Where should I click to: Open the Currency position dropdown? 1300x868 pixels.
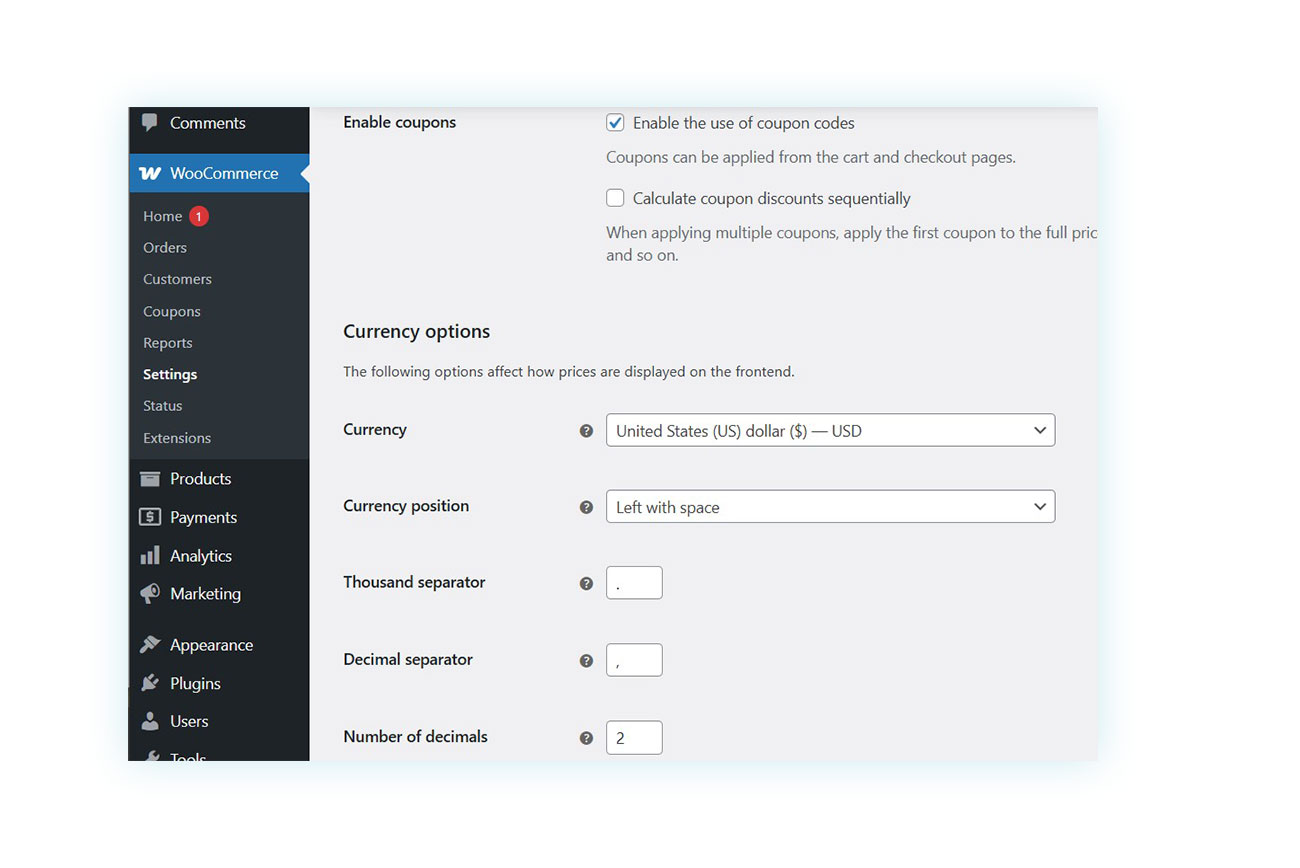[830, 506]
